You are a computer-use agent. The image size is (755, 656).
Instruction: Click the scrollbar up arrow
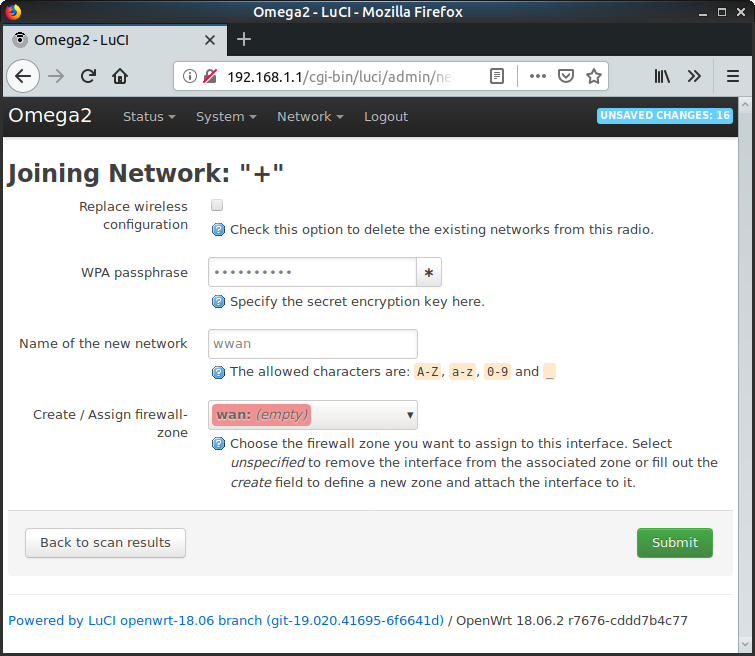point(745,105)
